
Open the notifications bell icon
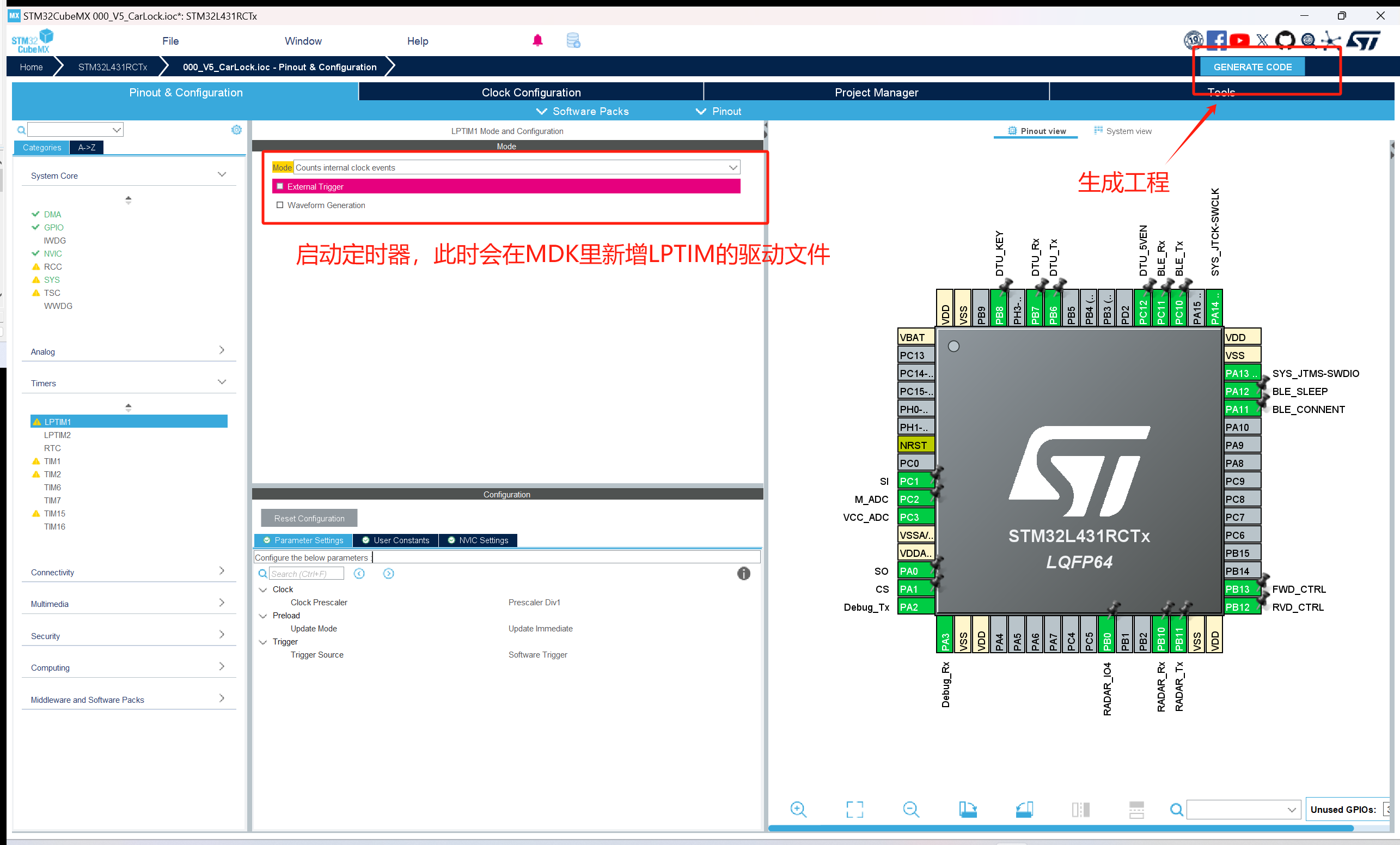[537, 40]
